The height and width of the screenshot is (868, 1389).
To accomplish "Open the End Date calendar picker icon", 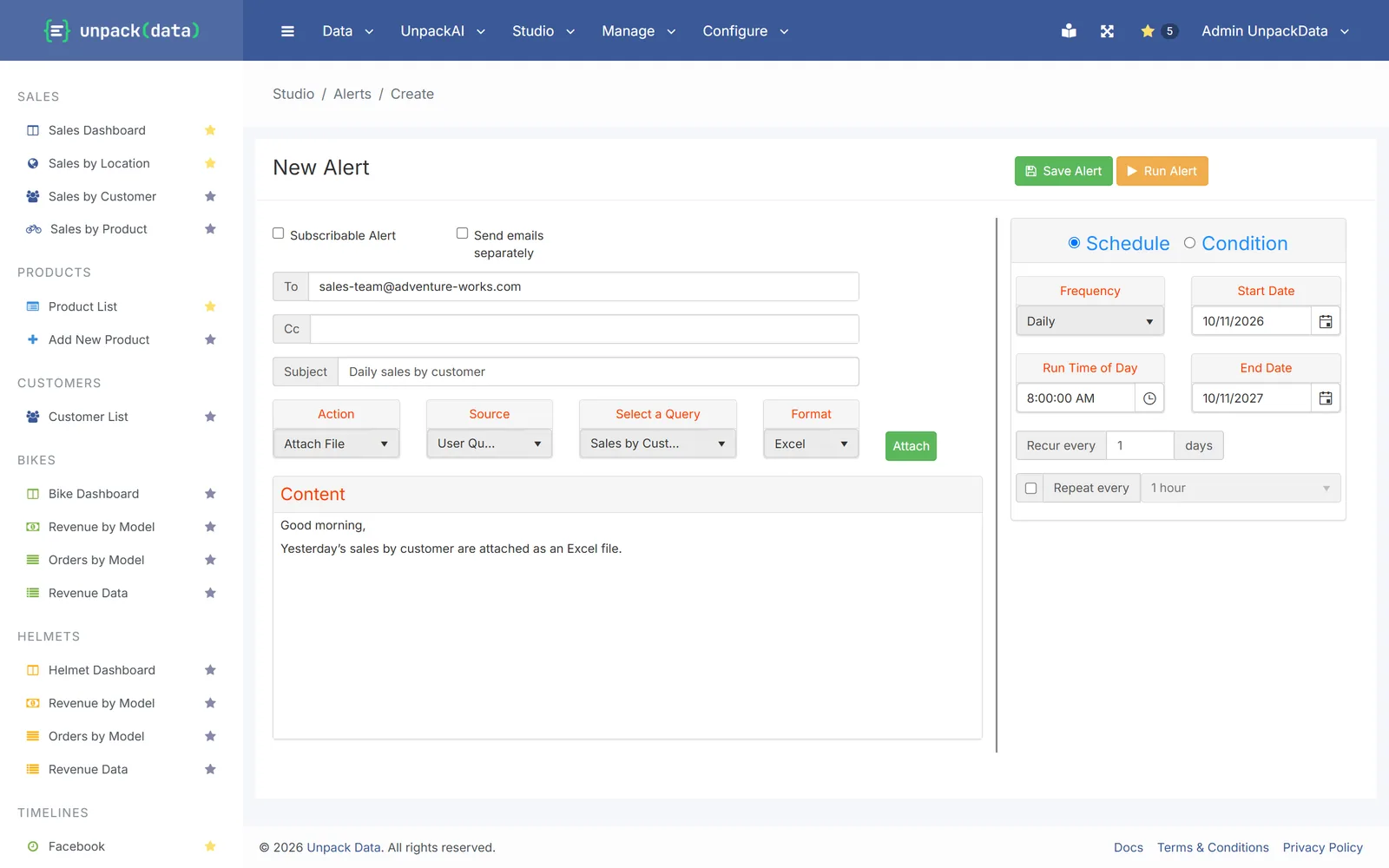I will 1326,398.
